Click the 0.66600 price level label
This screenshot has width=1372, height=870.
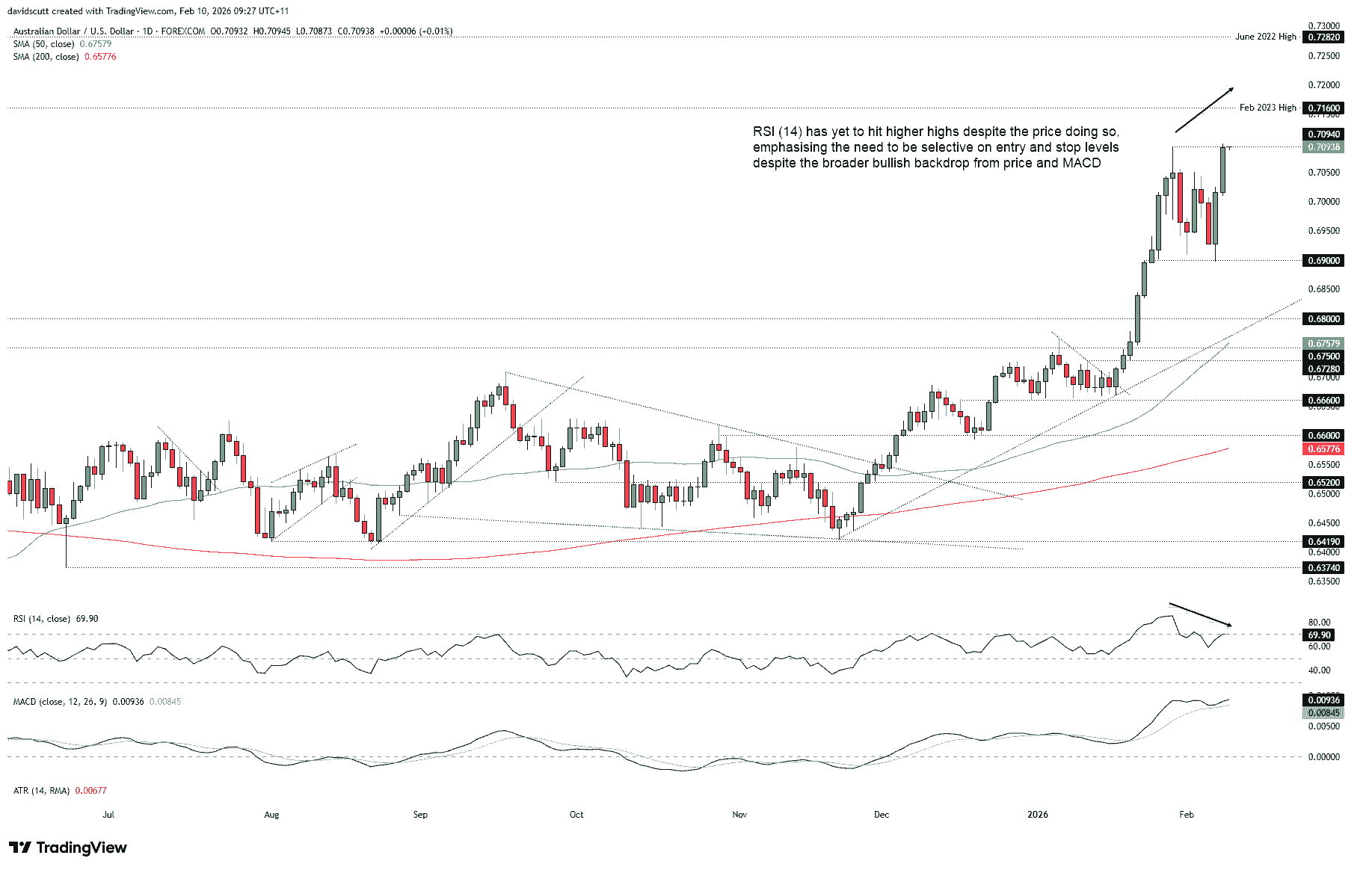[x=1323, y=401]
